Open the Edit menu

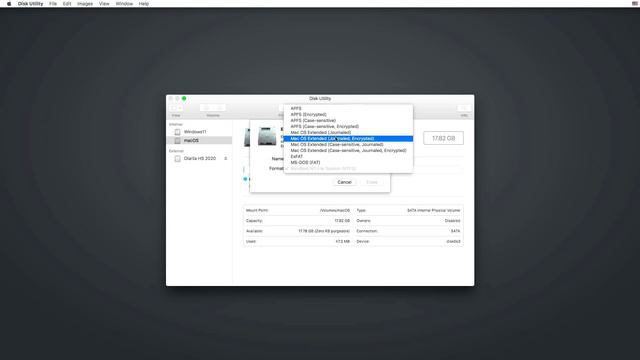(67, 4)
